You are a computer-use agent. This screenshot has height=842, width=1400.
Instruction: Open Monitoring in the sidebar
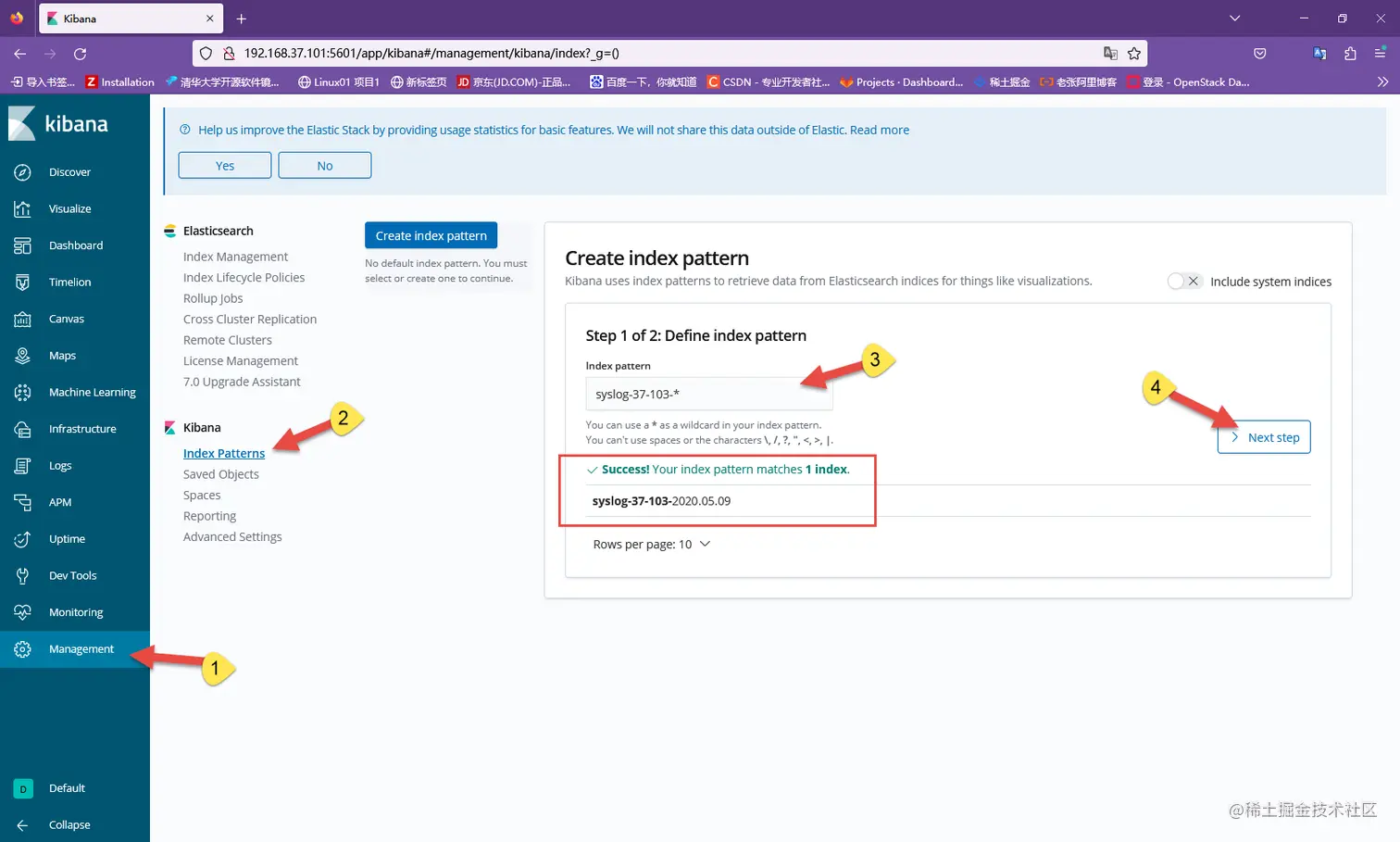[76, 612]
